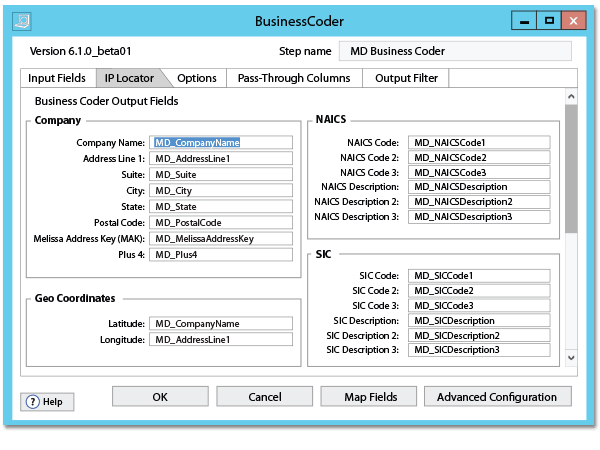Click the SIC Code 3 field

point(479,305)
